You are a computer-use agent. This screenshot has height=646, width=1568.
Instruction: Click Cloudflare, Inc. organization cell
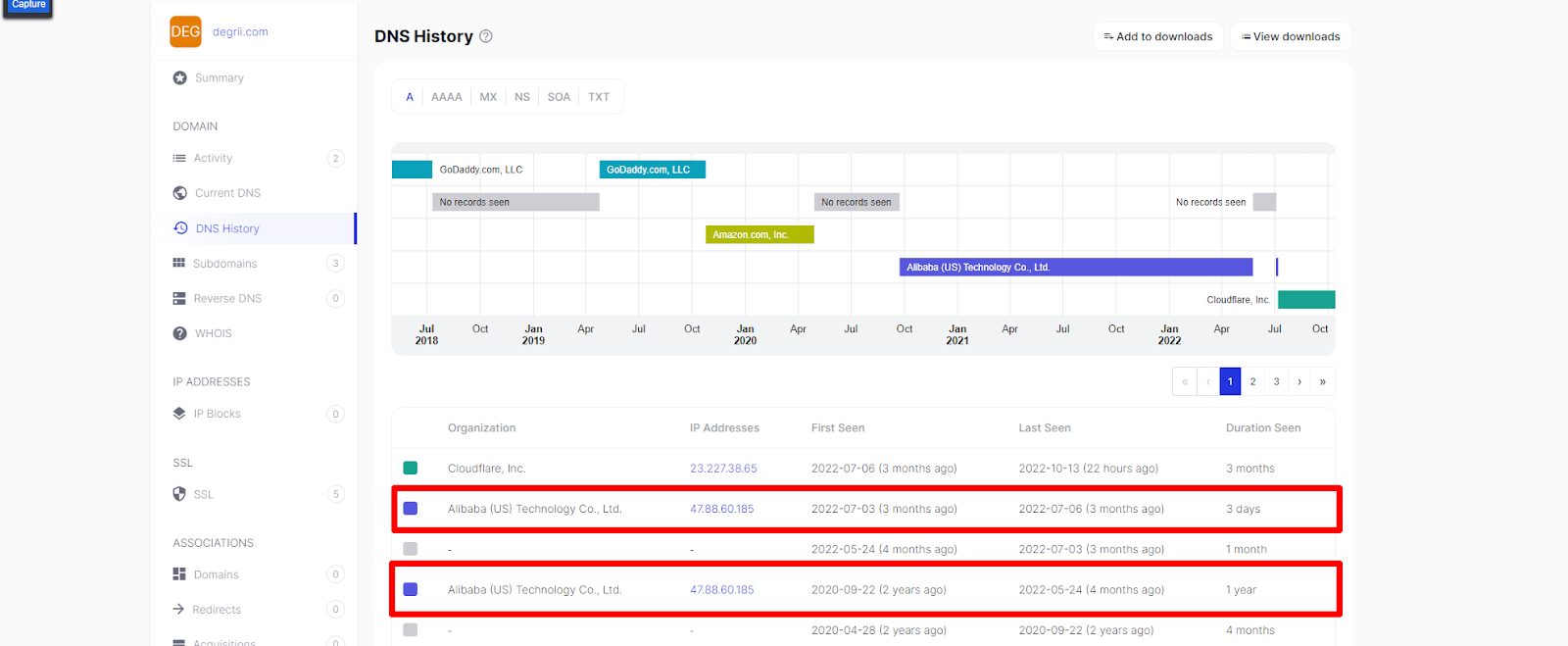(x=487, y=469)
